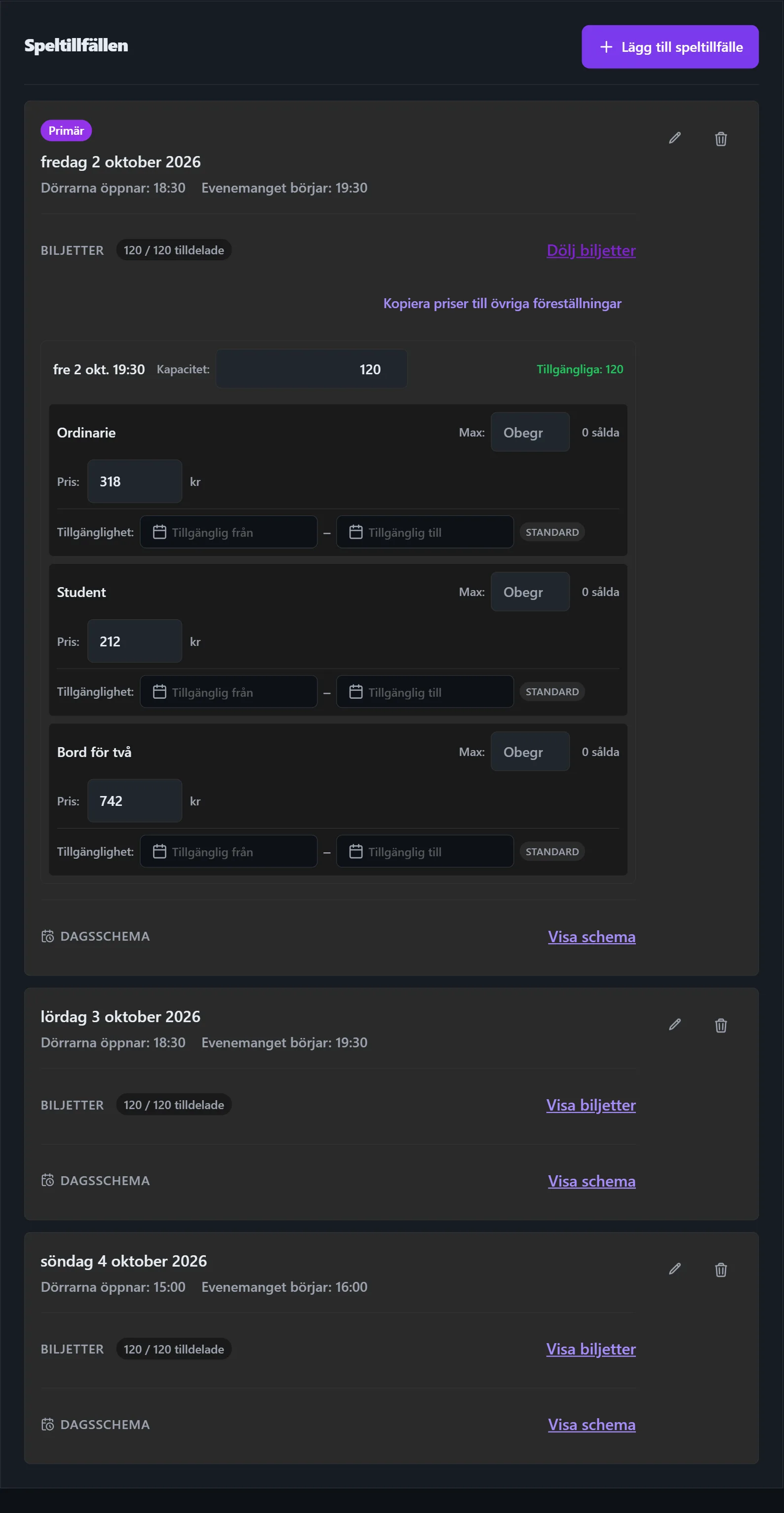Open Student 'Tillgänglig till' date picker
Screen dimensions: 784x1513
pos(425,692)
